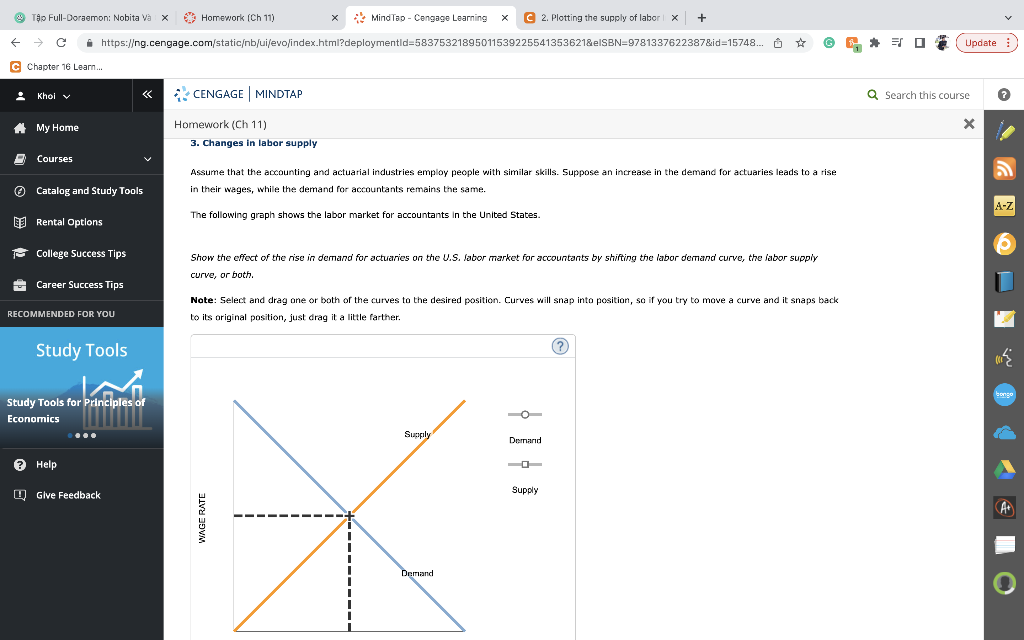The width and height of the screenshot is (1024, 640).
Task: Collapse the navigation panel with the double-chevron
Action: point(145,94)
